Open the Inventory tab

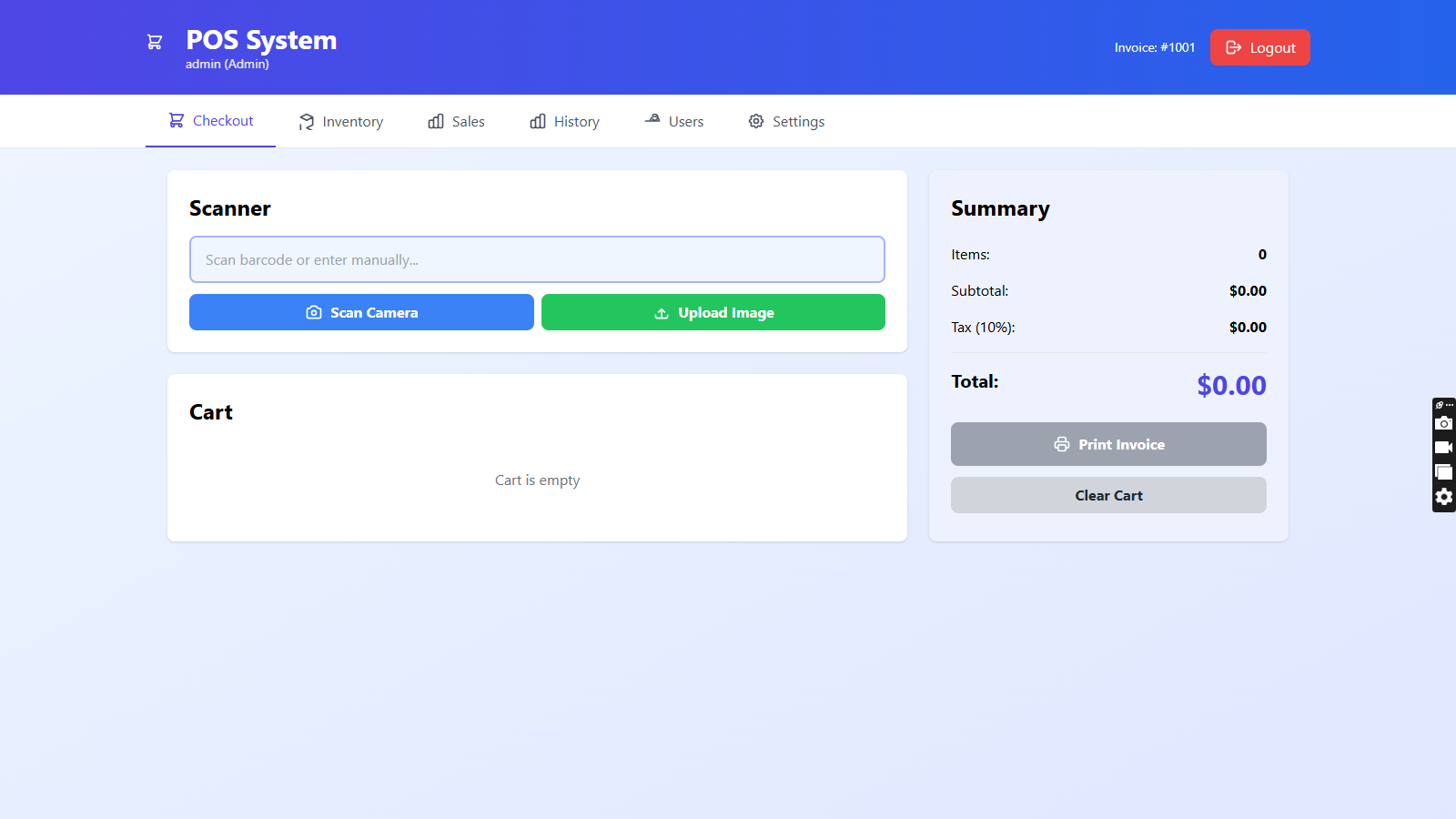coord(341,122)
